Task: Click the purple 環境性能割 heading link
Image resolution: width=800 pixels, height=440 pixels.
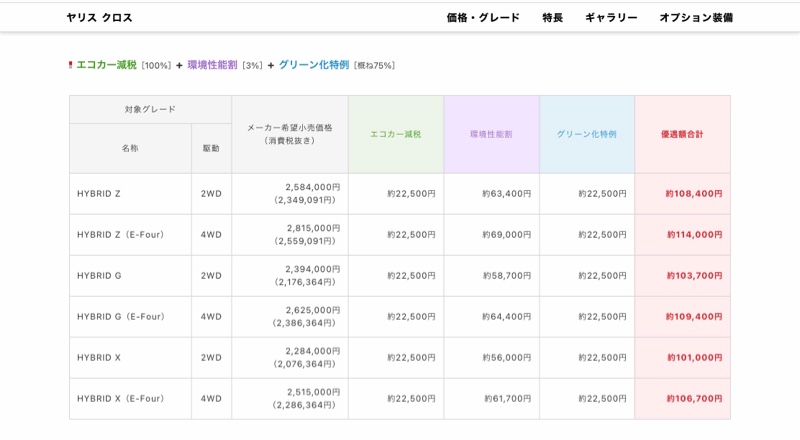Action: point(212,65)
